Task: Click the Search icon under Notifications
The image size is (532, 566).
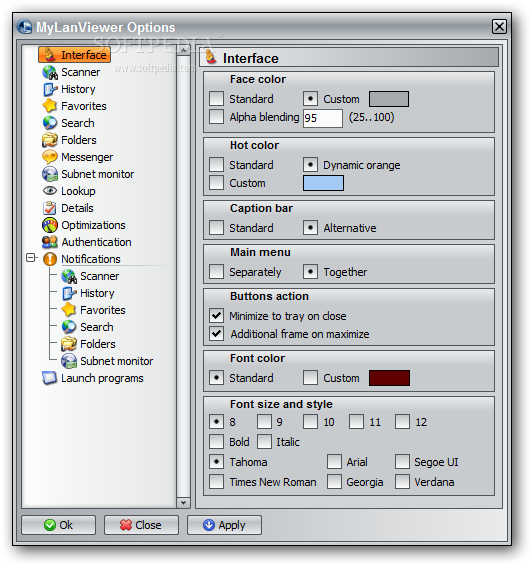Action: (69, 327)
